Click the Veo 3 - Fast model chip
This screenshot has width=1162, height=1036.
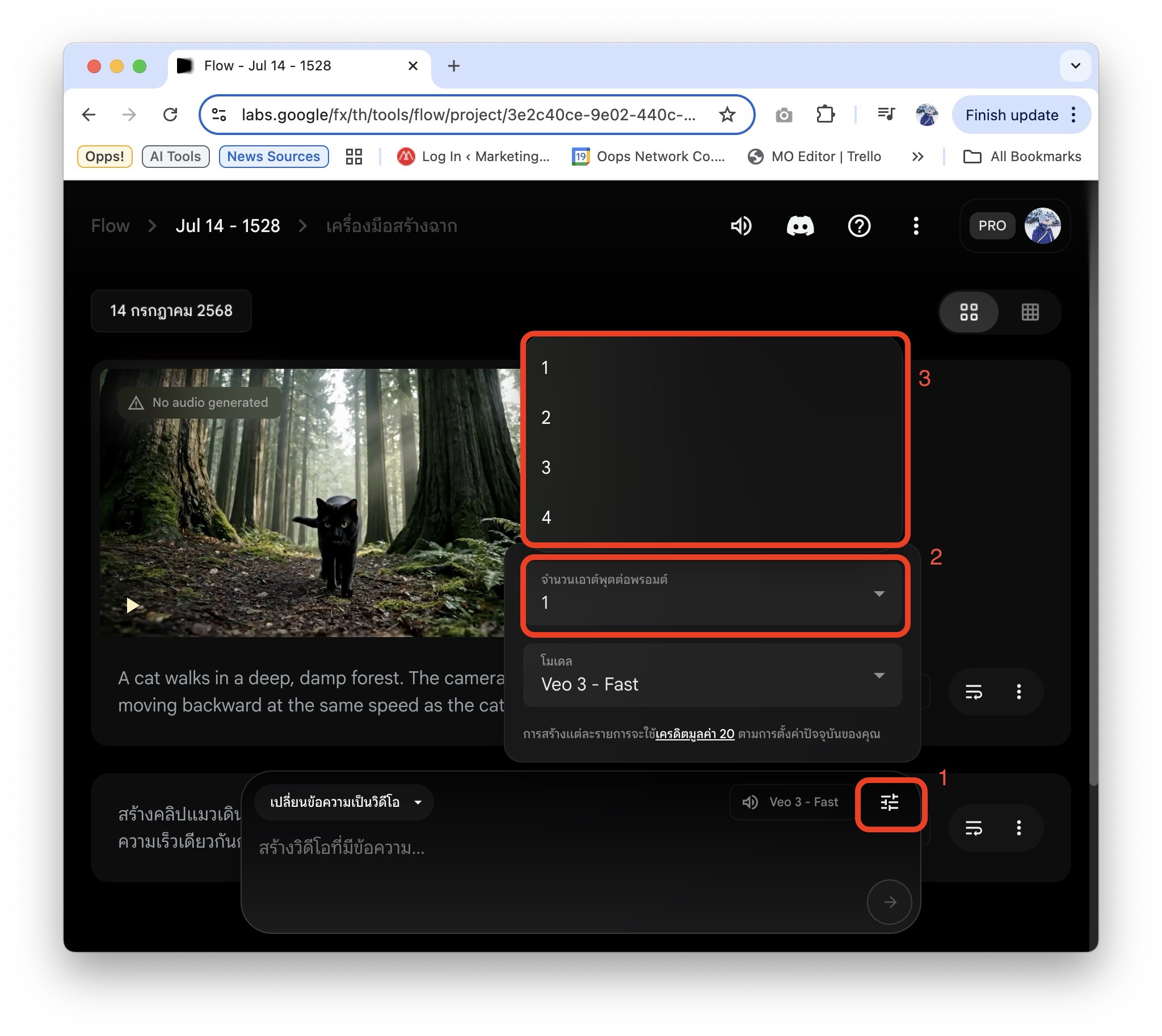click(x=791, y=803)
